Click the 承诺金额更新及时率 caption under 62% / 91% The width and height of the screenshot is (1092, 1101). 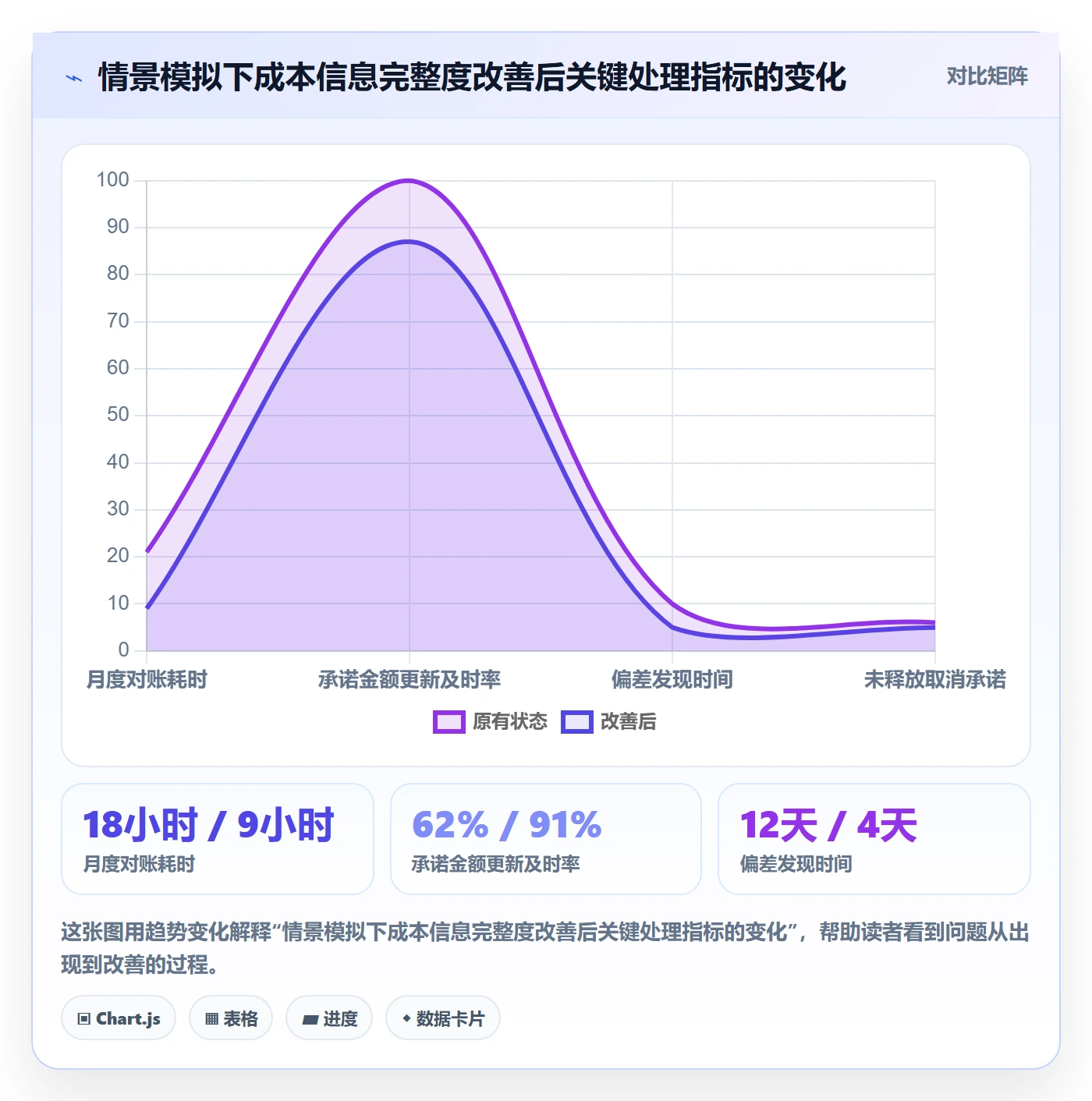[x=496, y=864]
